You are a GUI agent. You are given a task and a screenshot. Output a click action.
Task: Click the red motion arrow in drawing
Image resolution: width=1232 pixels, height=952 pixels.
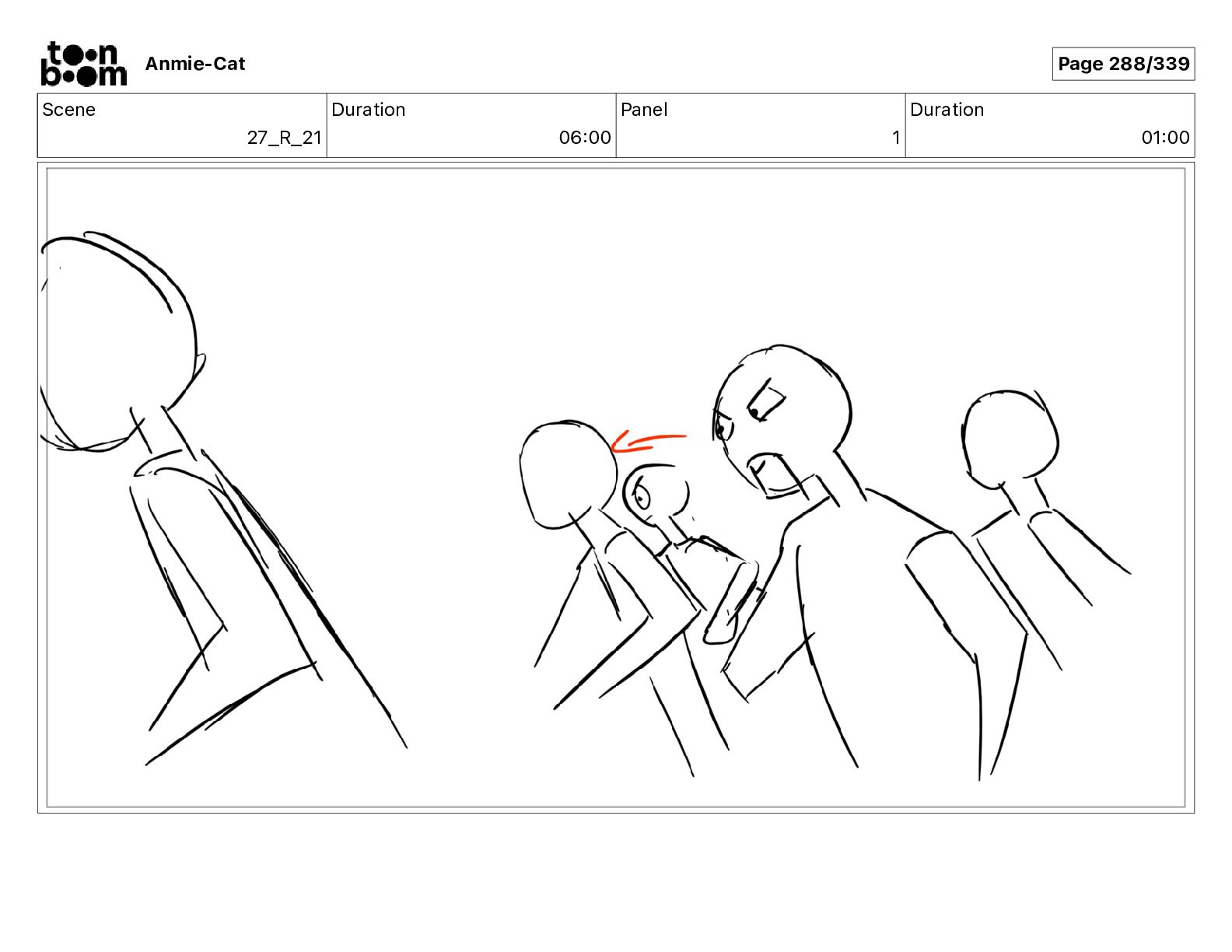click(x=649, y=443)
